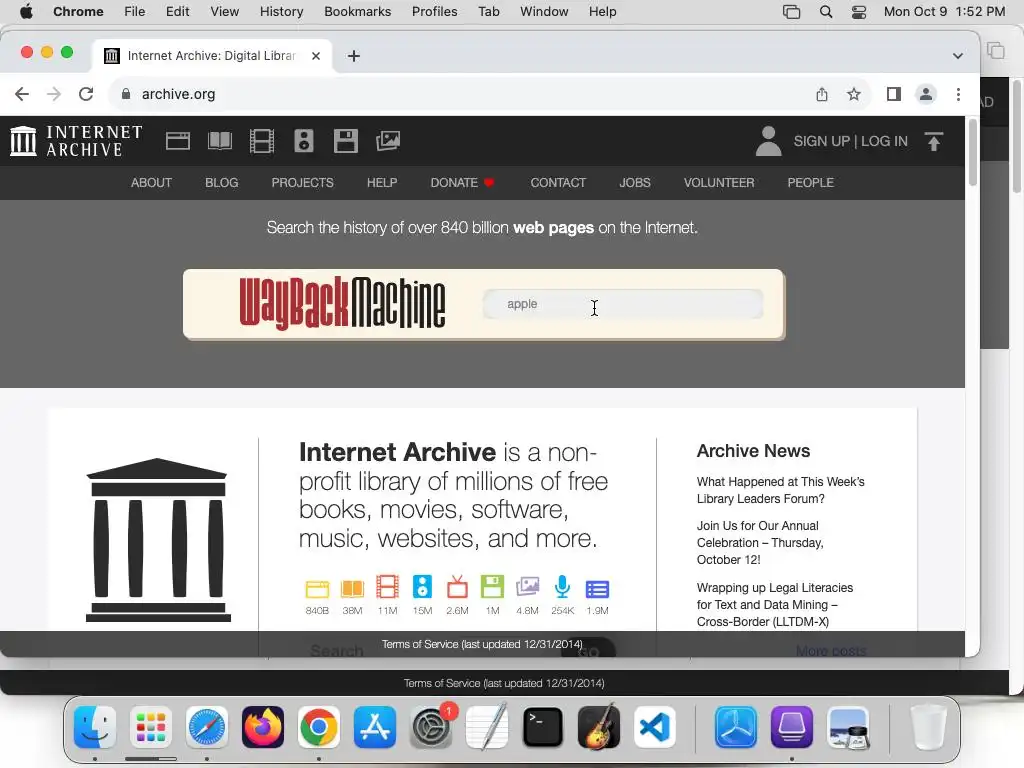Screen dimensions: 1024x768
Task: Bookmark this page with star icon
Action: (854, 94)
